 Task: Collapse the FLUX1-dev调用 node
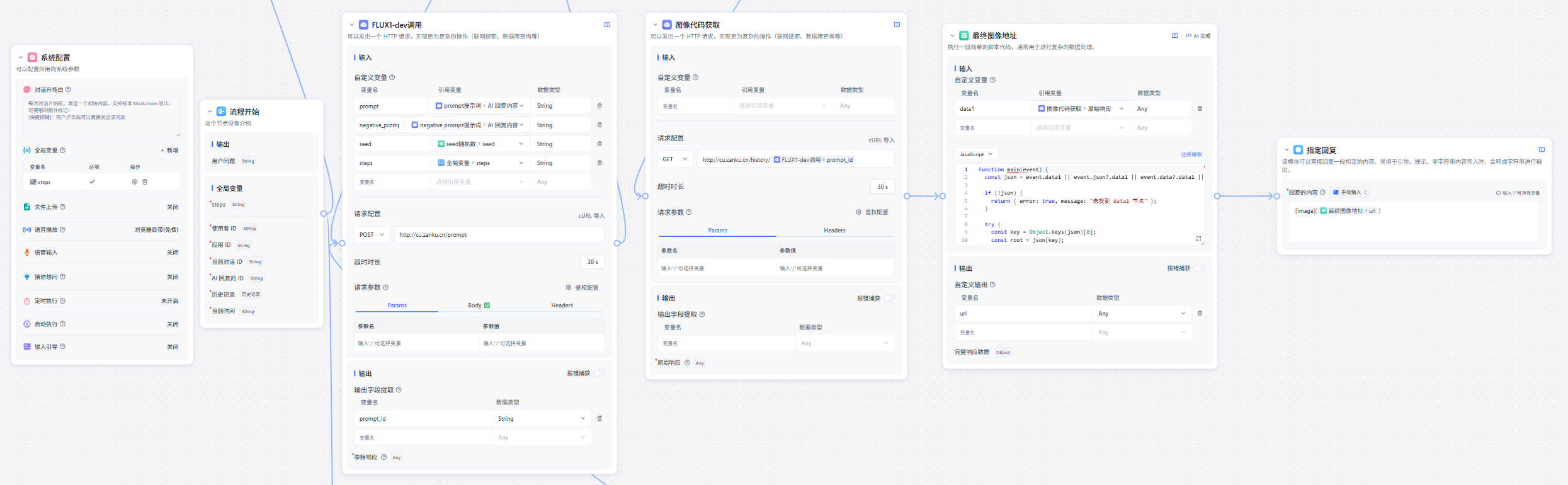tap(352, 25)
